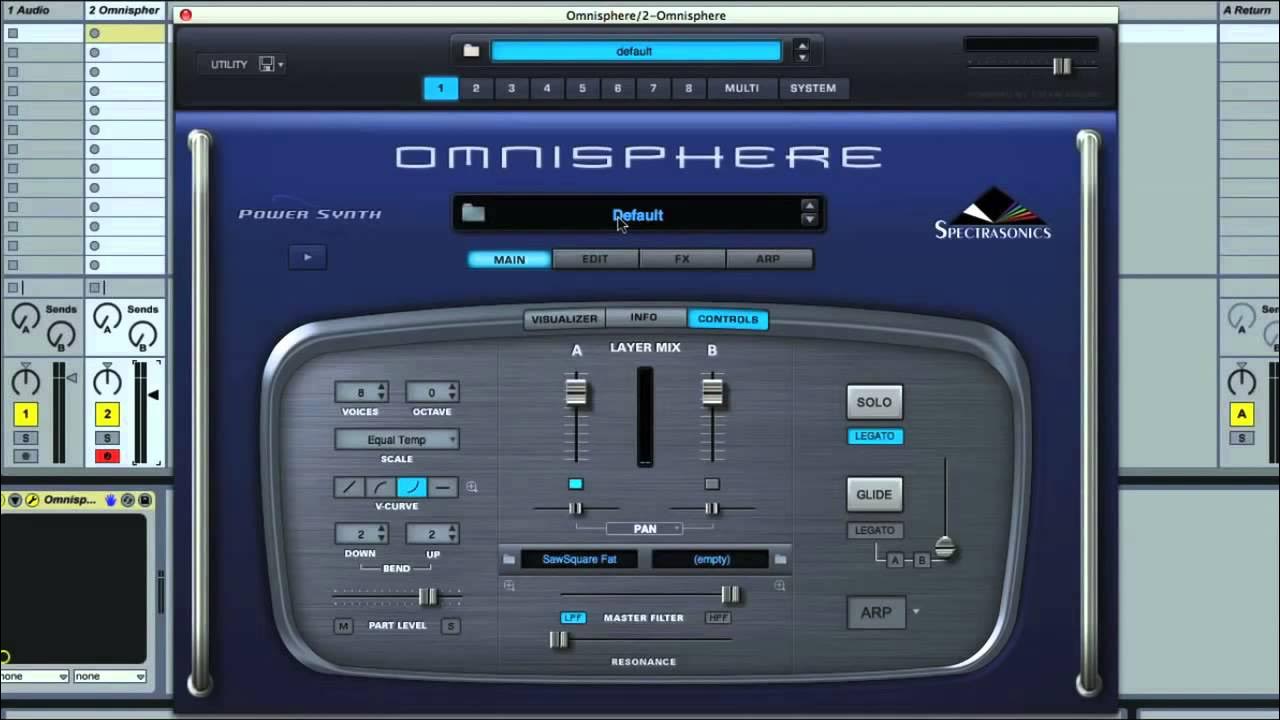The image size is (1280, 720).
Task: Click Bend Down stepper arrows
Action: click(x=380, y=535)
